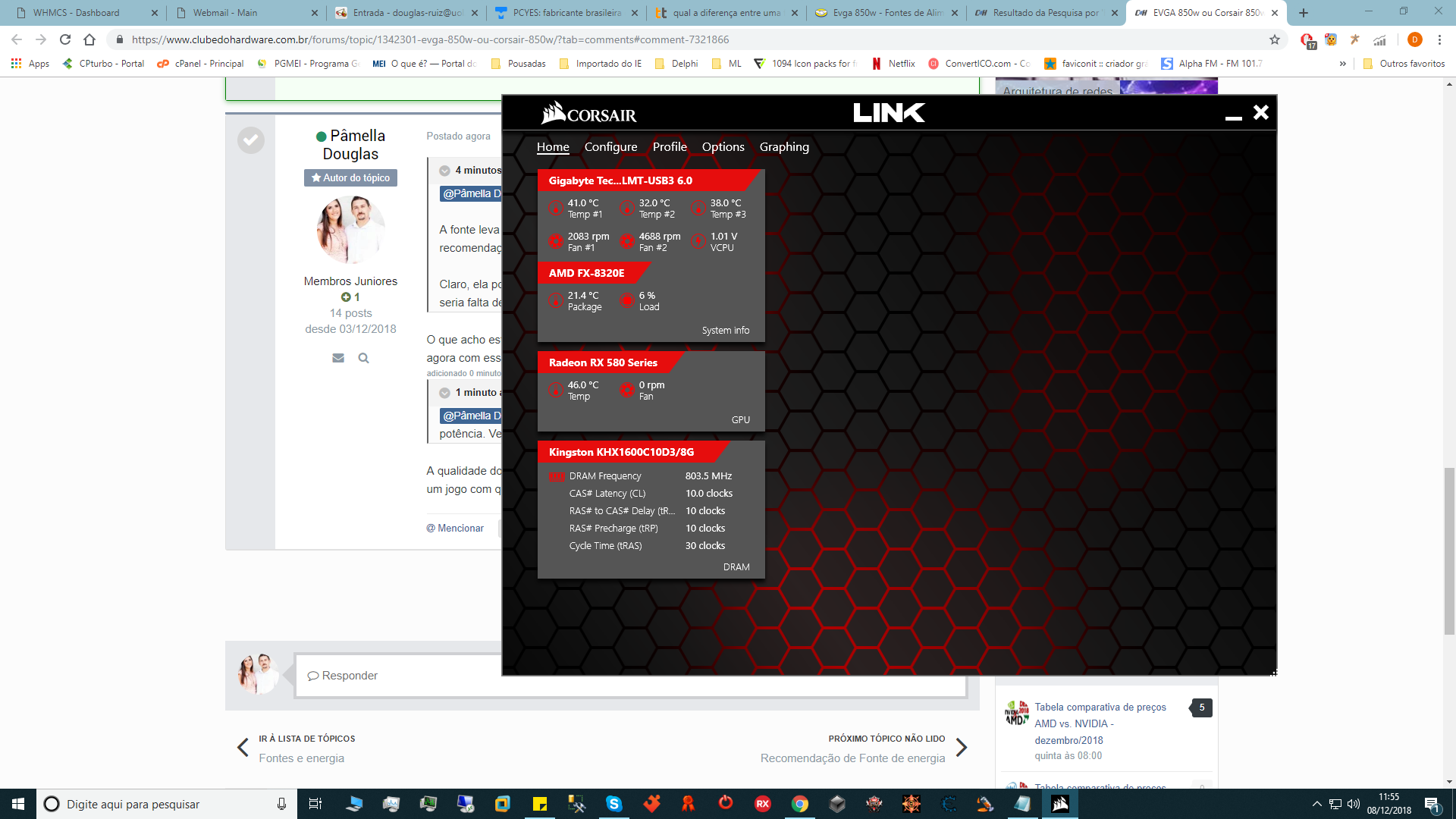Open the Outros favoritos folder
This screenshot has width=1456, height=819.
pyautogui.click(x=1404, y=64)
